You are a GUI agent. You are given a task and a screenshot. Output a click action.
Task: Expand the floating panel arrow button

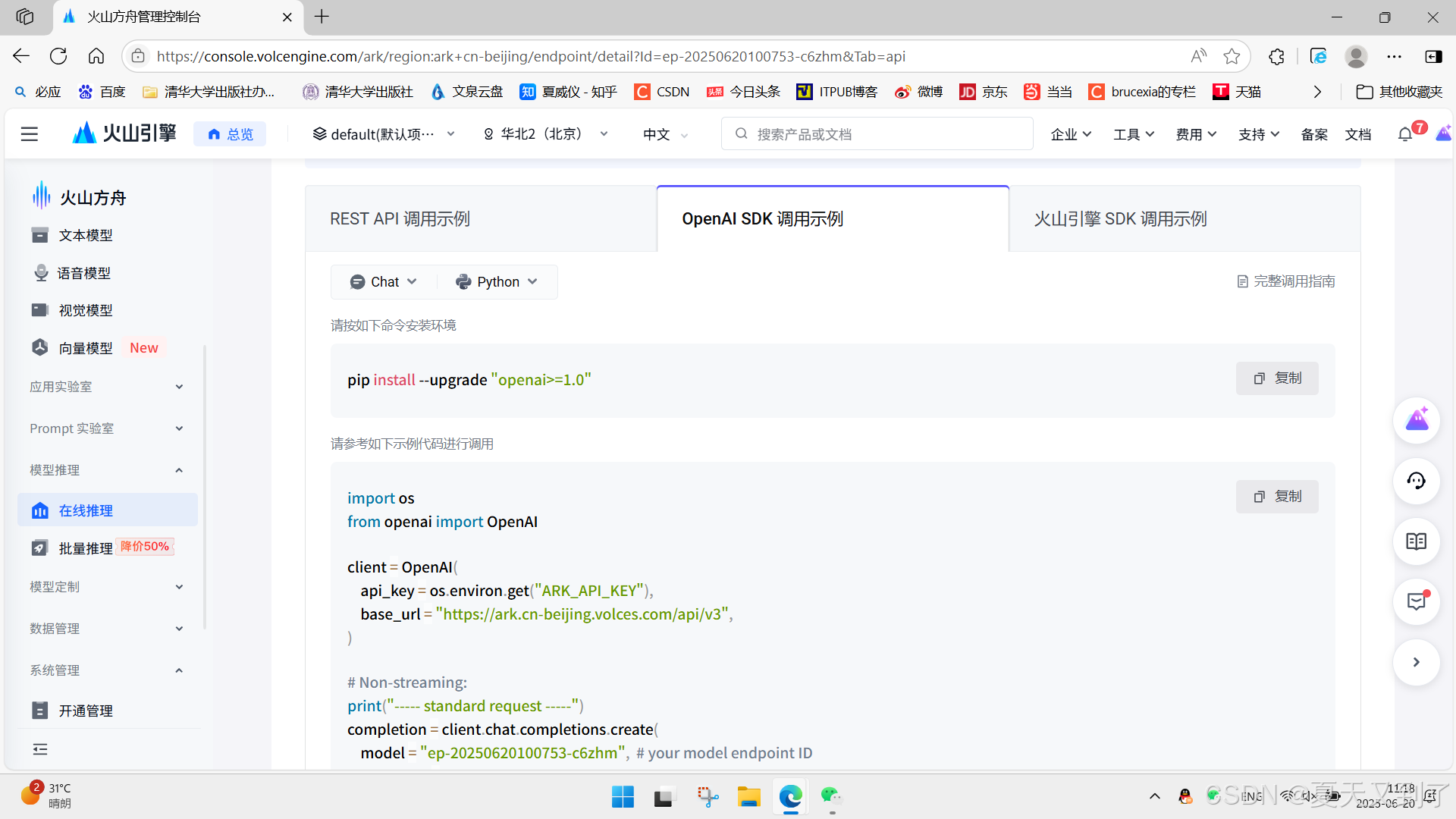click(x=1416, y=663)
